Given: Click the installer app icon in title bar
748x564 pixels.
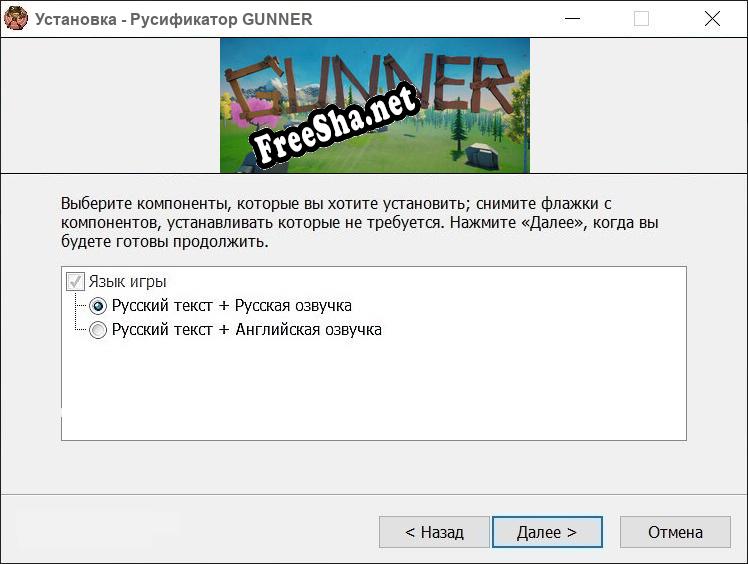Looking at the screenshot, I should [16, 19].
